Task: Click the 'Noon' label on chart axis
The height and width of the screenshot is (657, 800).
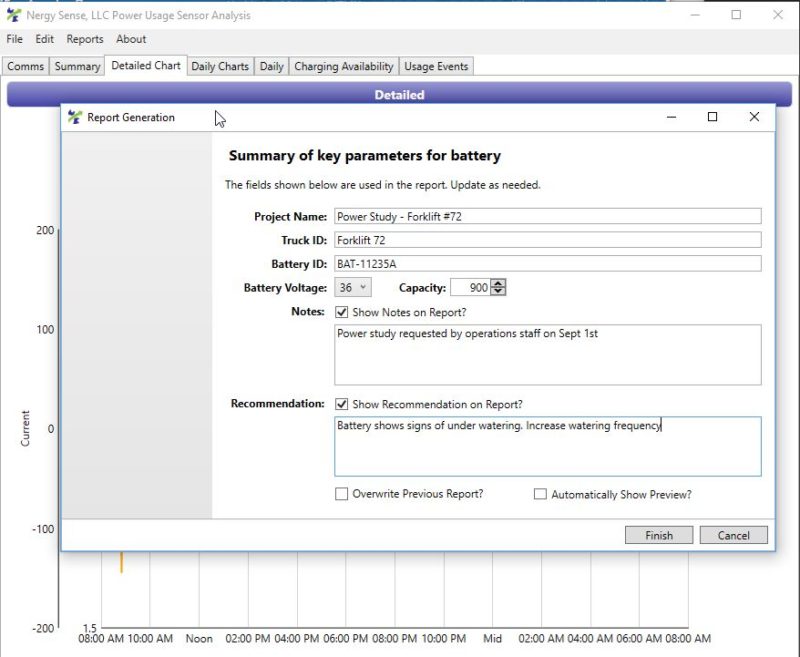Action: coord(199,639)
